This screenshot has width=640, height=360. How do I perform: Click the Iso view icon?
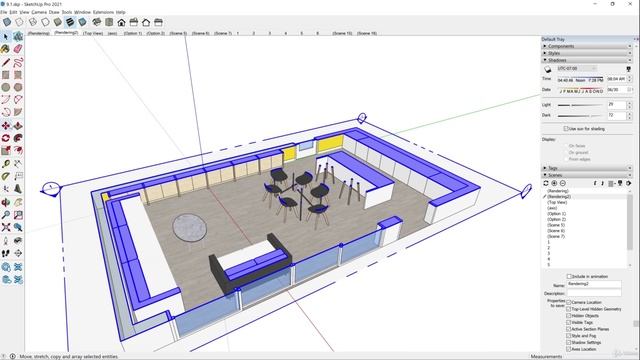pyautogui.click(x=97, y=22)
